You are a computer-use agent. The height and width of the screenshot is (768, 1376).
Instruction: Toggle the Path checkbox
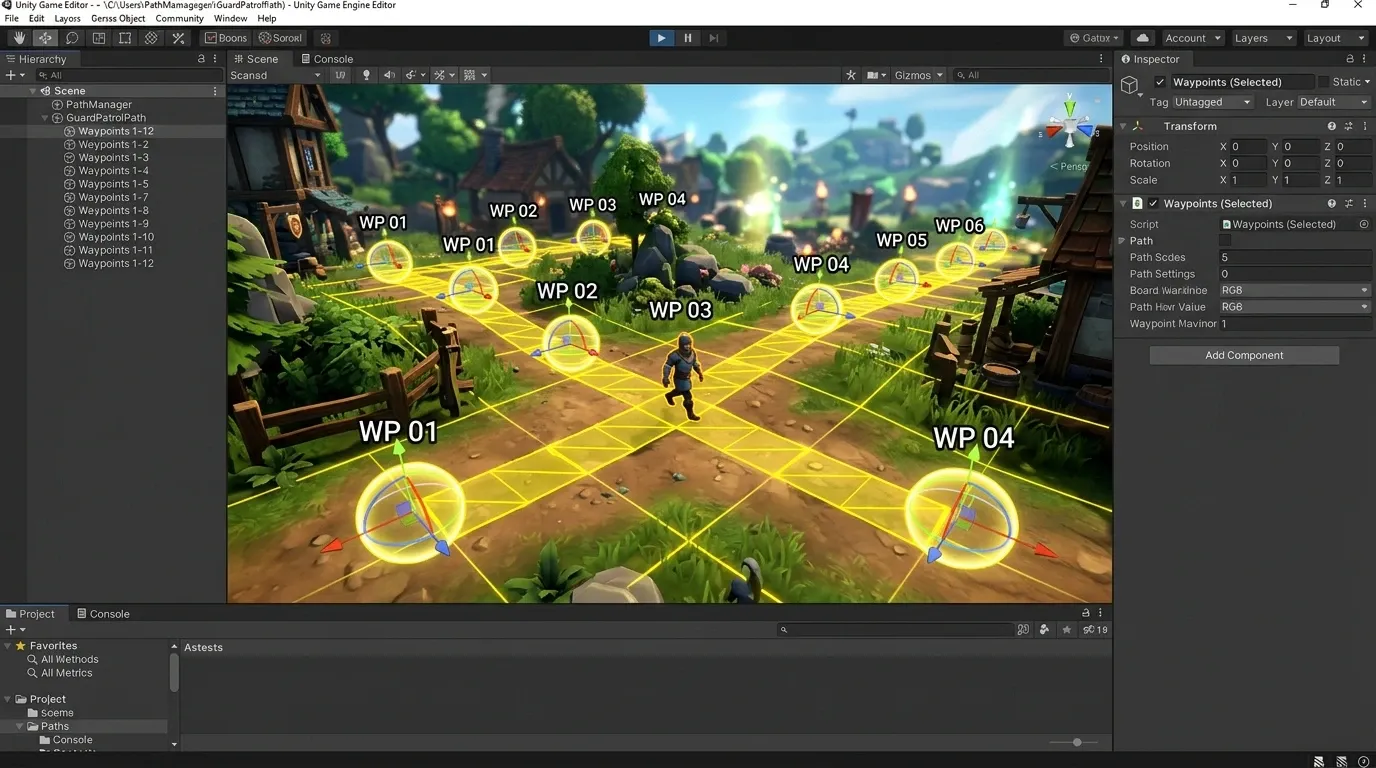click(1225, 241)
